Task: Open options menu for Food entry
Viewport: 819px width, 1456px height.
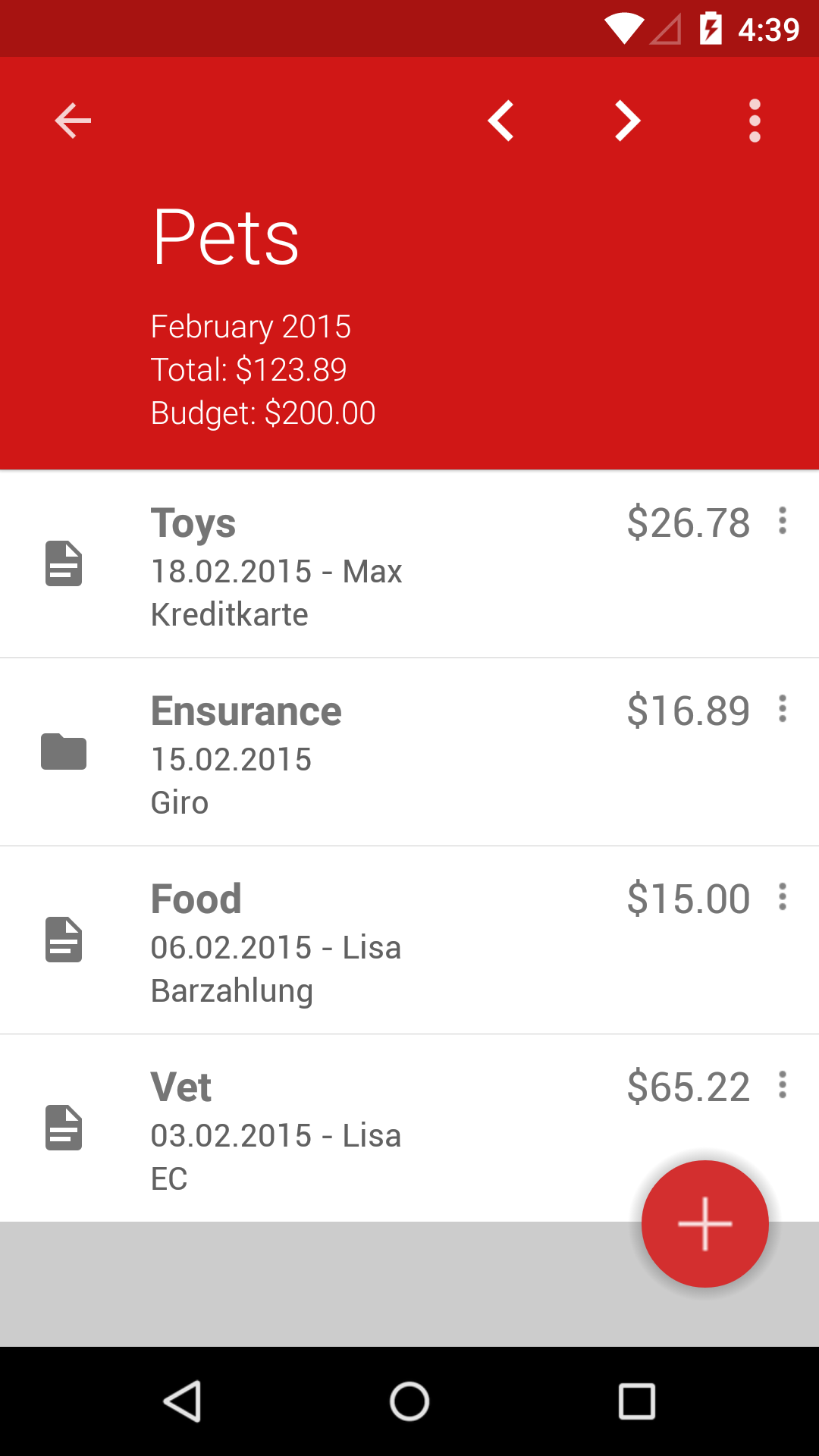Action: (x=783, y=897)
